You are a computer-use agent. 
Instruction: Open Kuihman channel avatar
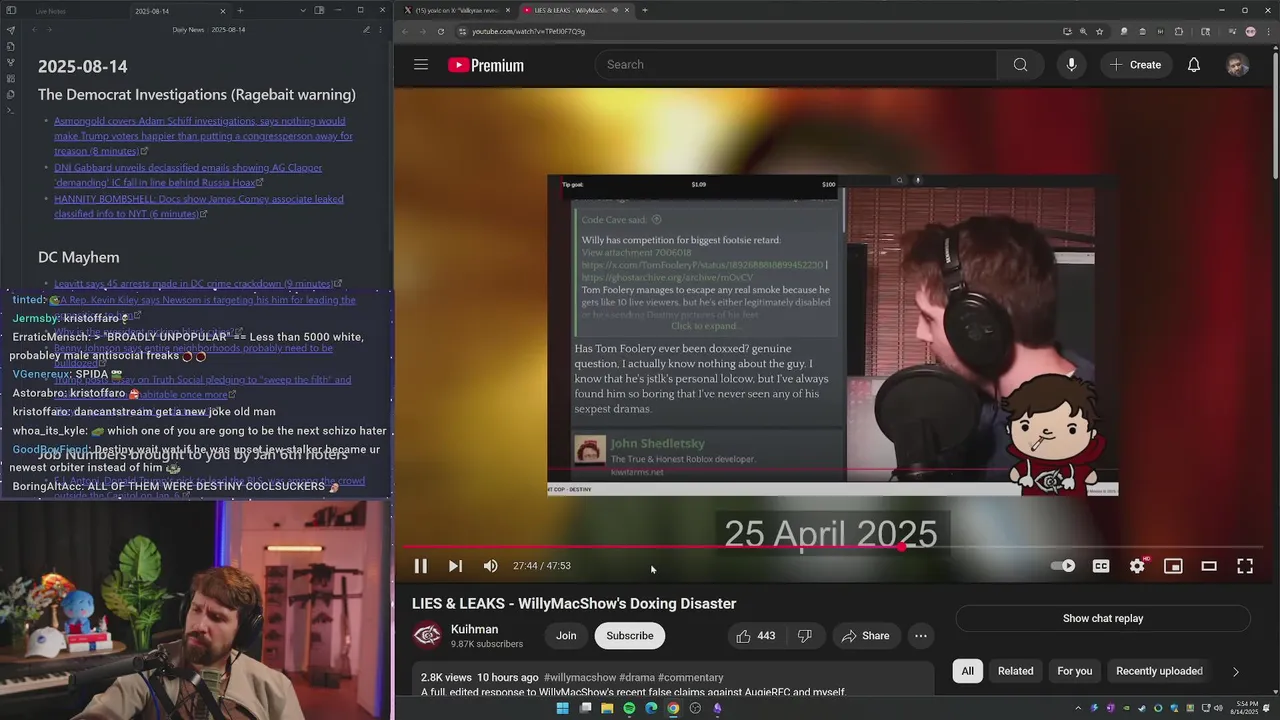click(427, 636)
